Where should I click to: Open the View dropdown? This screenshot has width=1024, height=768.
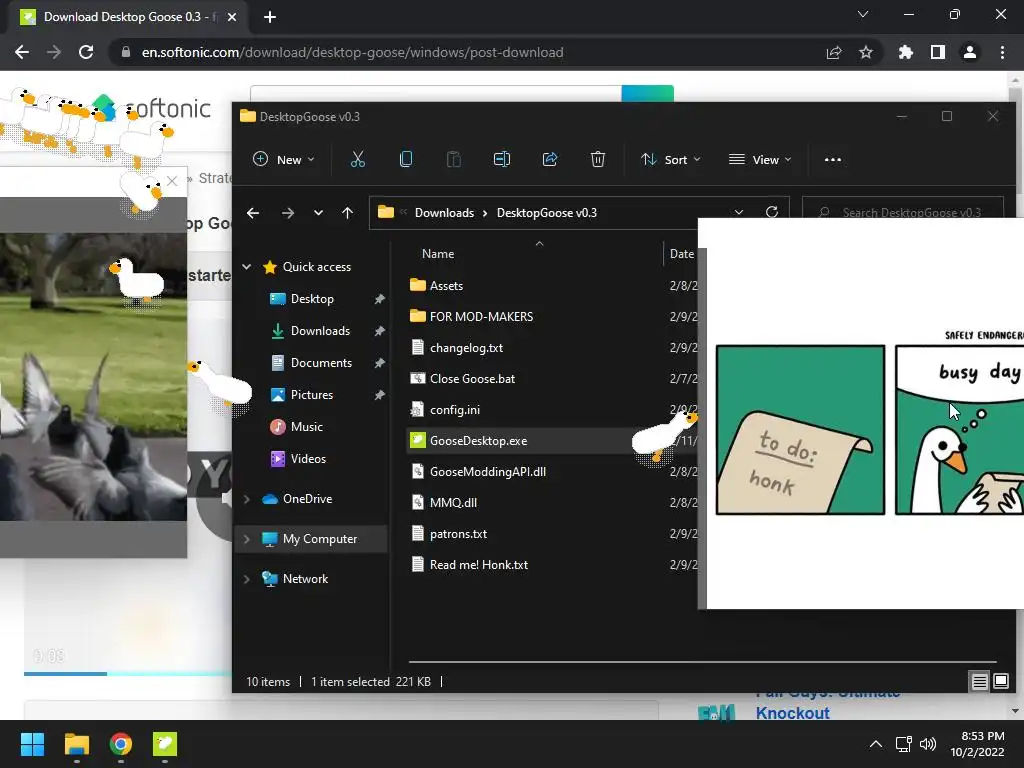point(760,159)
